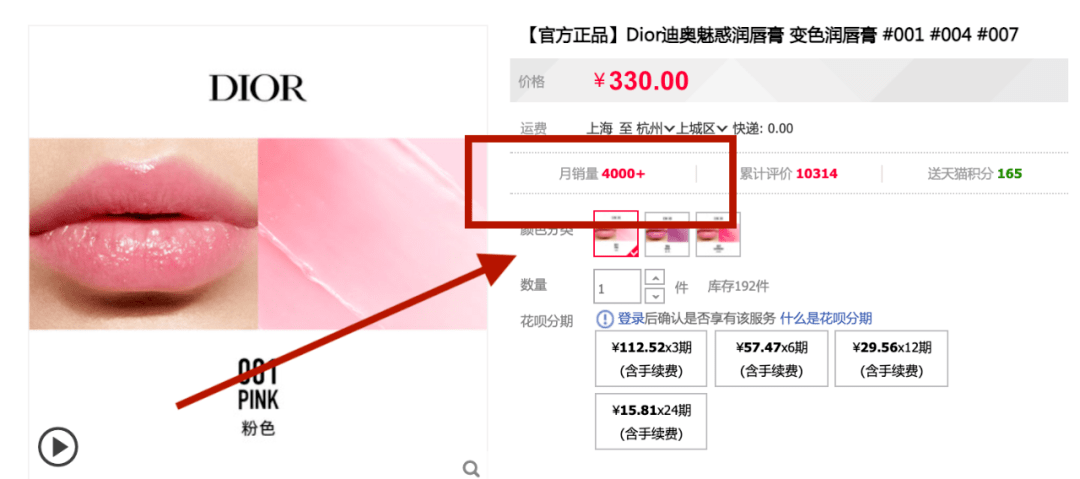Image resolution: width=1080 pixels, height=479 pixels.
Task: Open the 杭州 city dropdown
Action: click(656, 128)
